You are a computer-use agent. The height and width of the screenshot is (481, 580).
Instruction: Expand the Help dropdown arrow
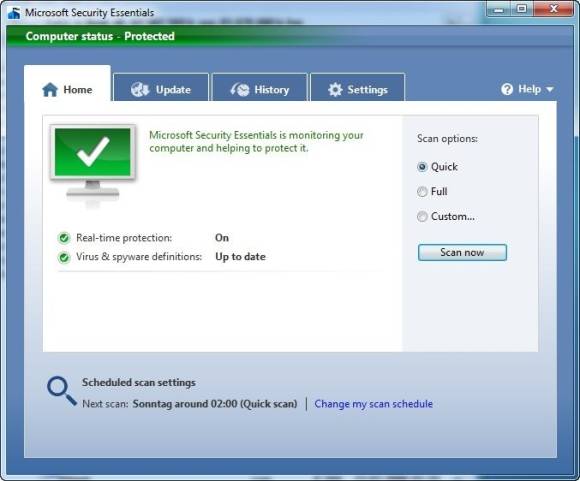pyautogui.click(x=550, y=89)
